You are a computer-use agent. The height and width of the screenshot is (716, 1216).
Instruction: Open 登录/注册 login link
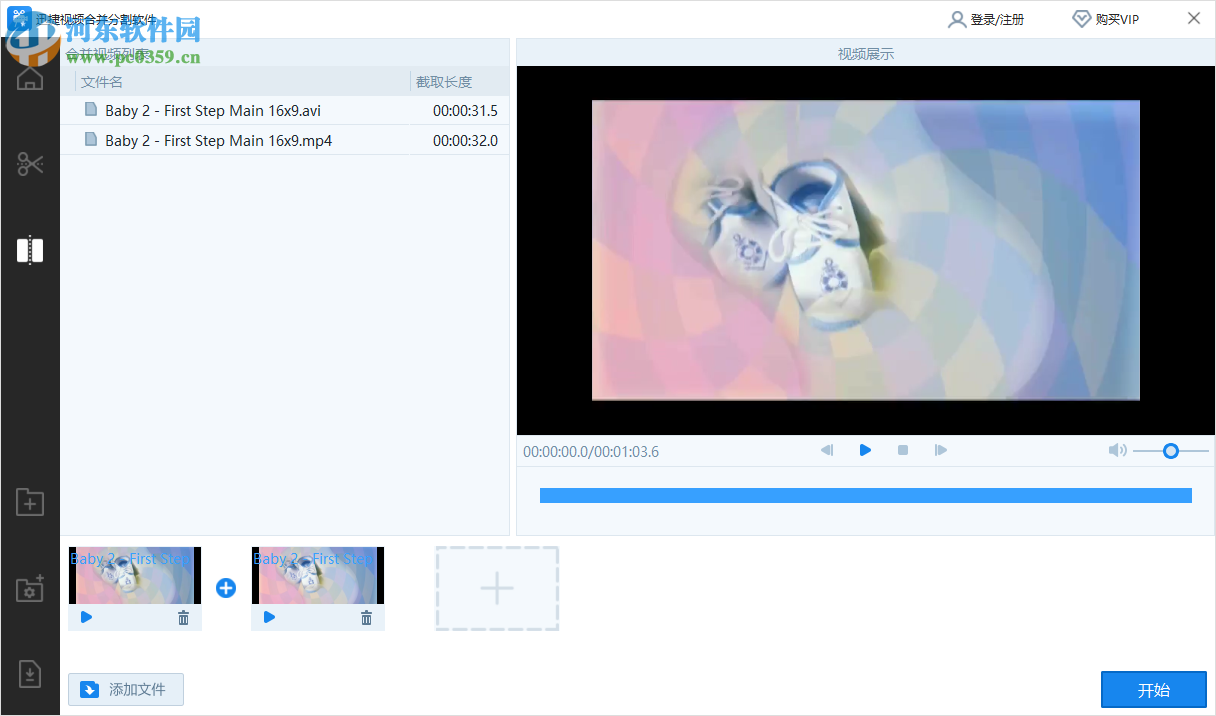point(997,19)
